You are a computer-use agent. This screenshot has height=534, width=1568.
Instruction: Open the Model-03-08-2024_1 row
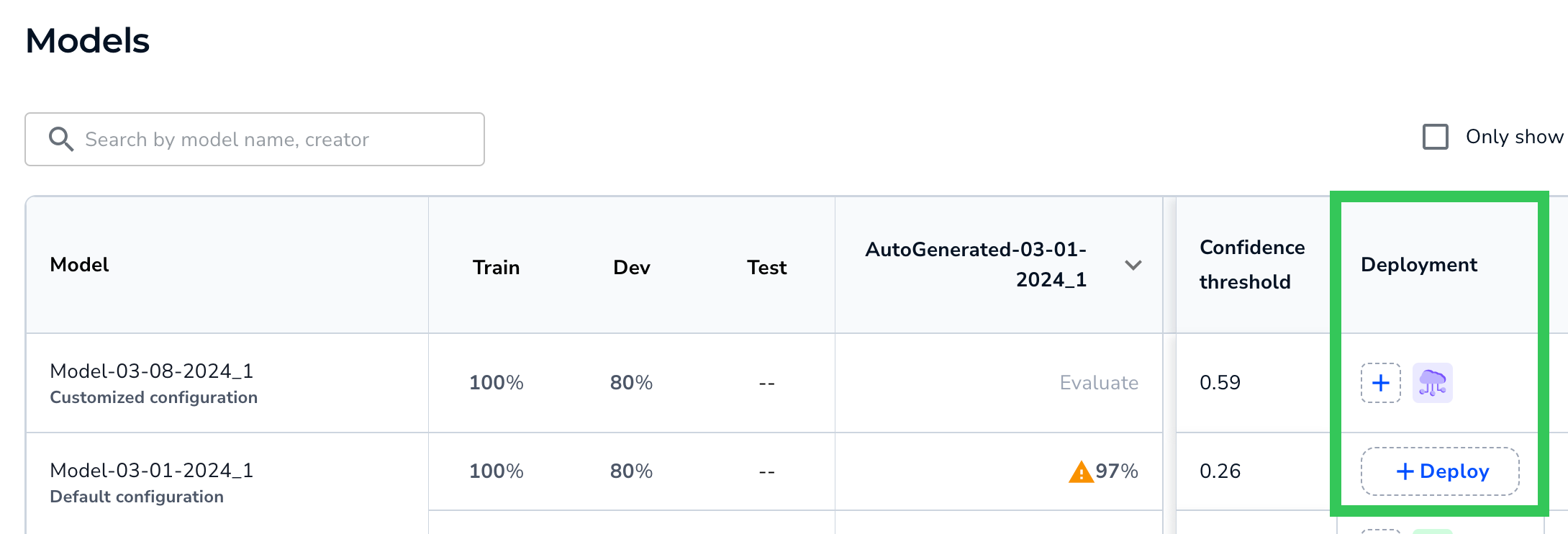(x=152, y=371)
